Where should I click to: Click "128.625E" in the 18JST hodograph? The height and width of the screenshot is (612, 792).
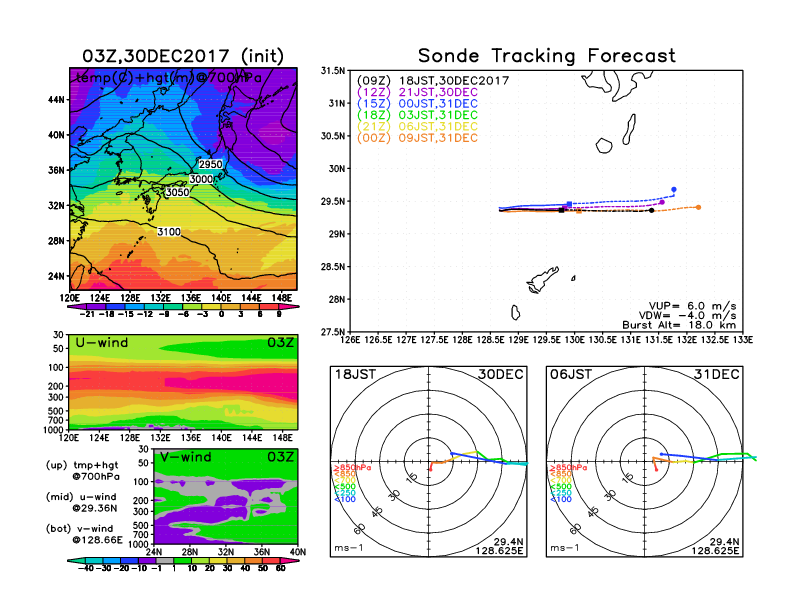click(x=499, y=551)
